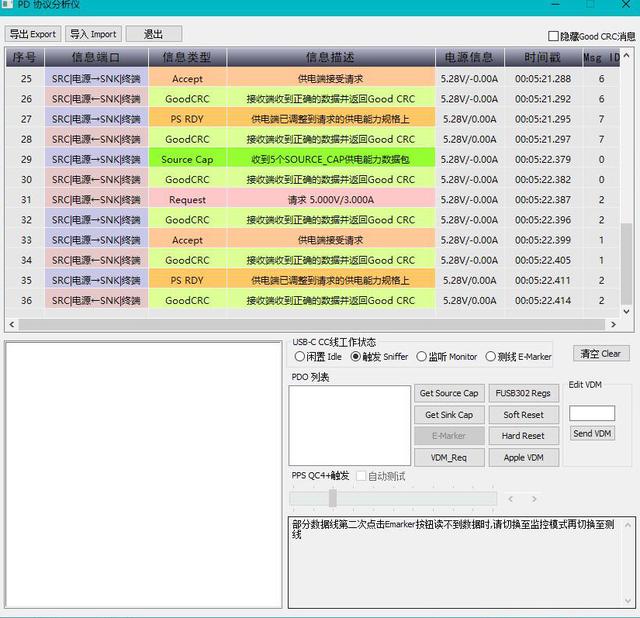Enable the 隐藏Good CRC消息 checkbox

tap(553, 36)
